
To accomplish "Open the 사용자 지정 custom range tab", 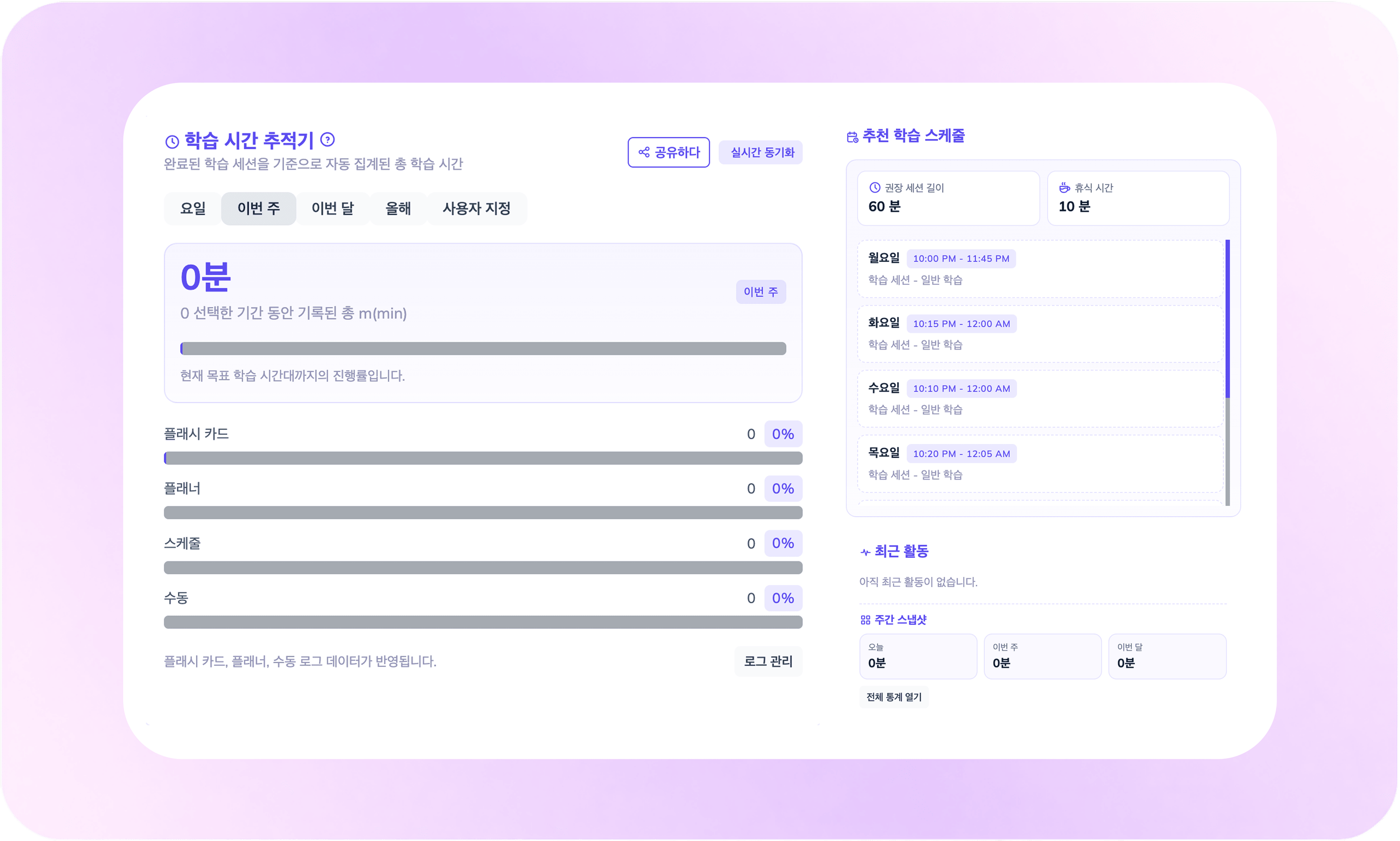I will [x=476, y=209].
